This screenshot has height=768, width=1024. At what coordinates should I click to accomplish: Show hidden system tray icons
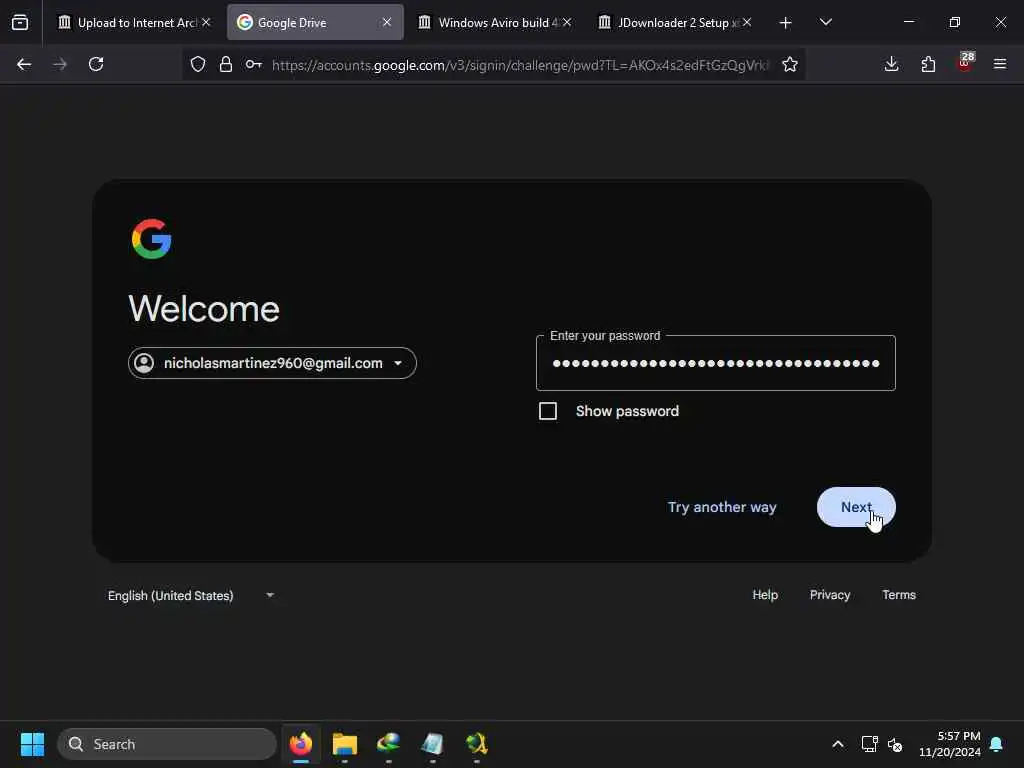click(838, 744)
